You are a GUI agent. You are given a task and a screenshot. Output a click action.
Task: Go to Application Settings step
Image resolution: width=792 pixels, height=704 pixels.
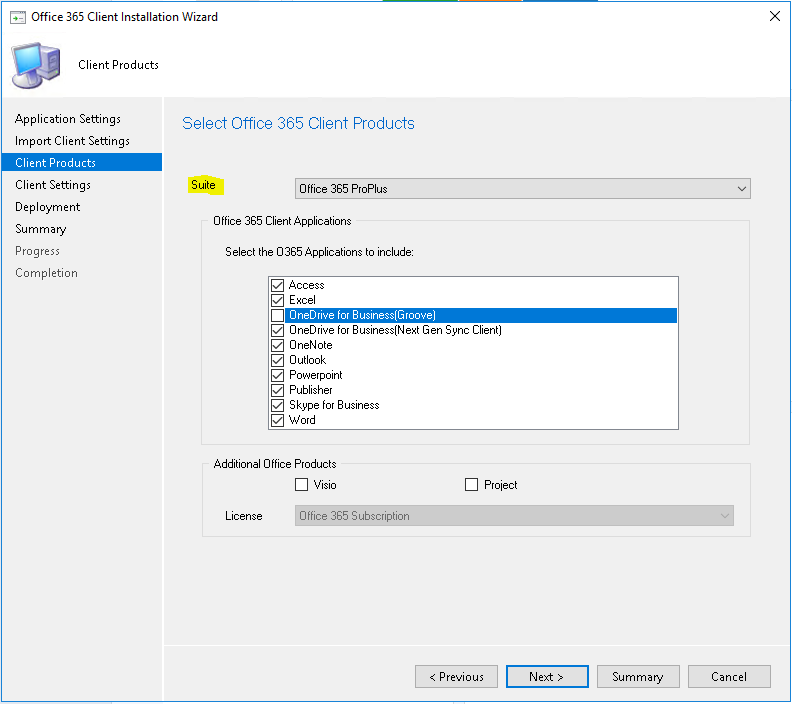pyautogui.click(x=68, y=119)
